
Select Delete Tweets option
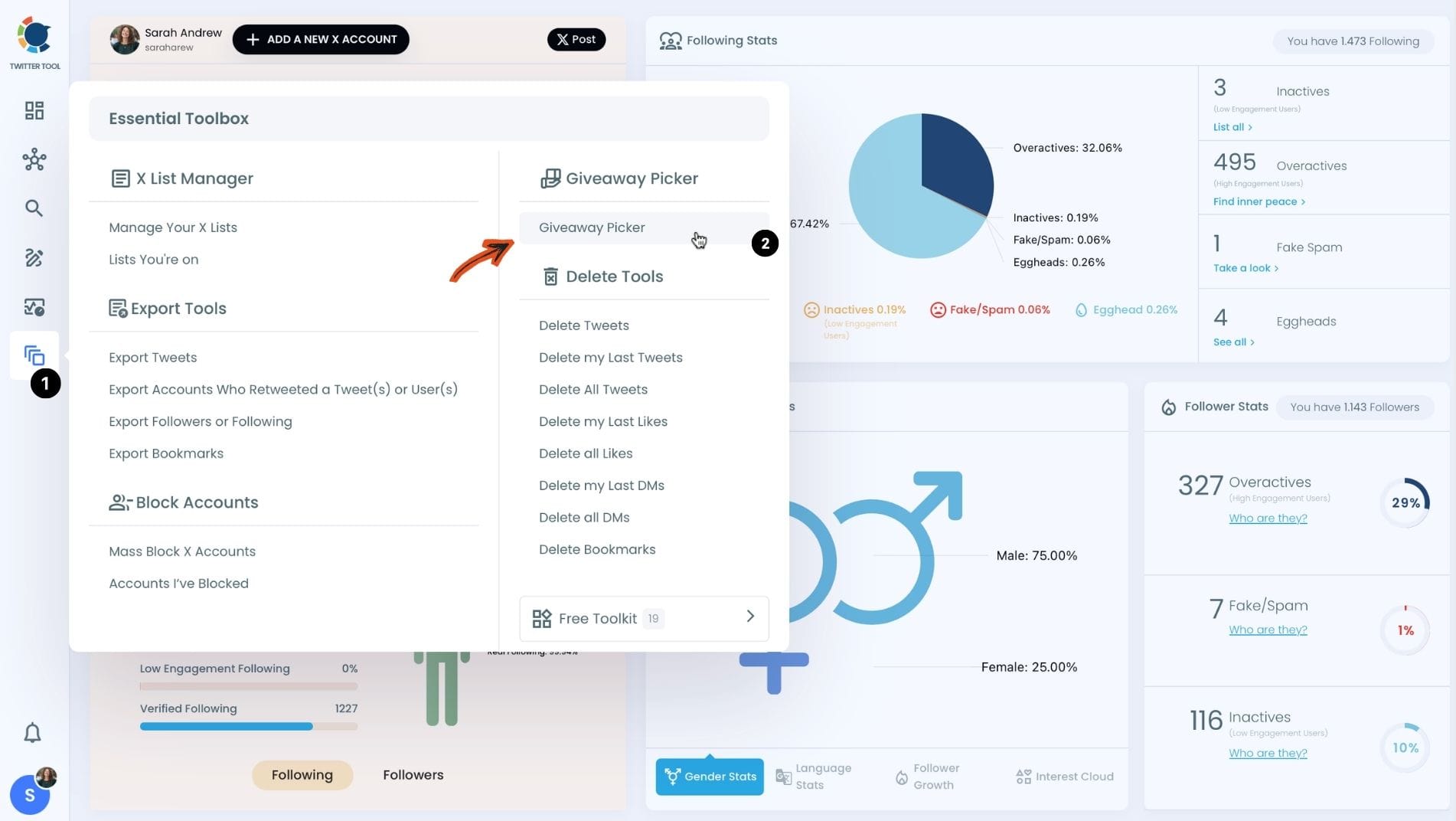[x=584, y=325]
